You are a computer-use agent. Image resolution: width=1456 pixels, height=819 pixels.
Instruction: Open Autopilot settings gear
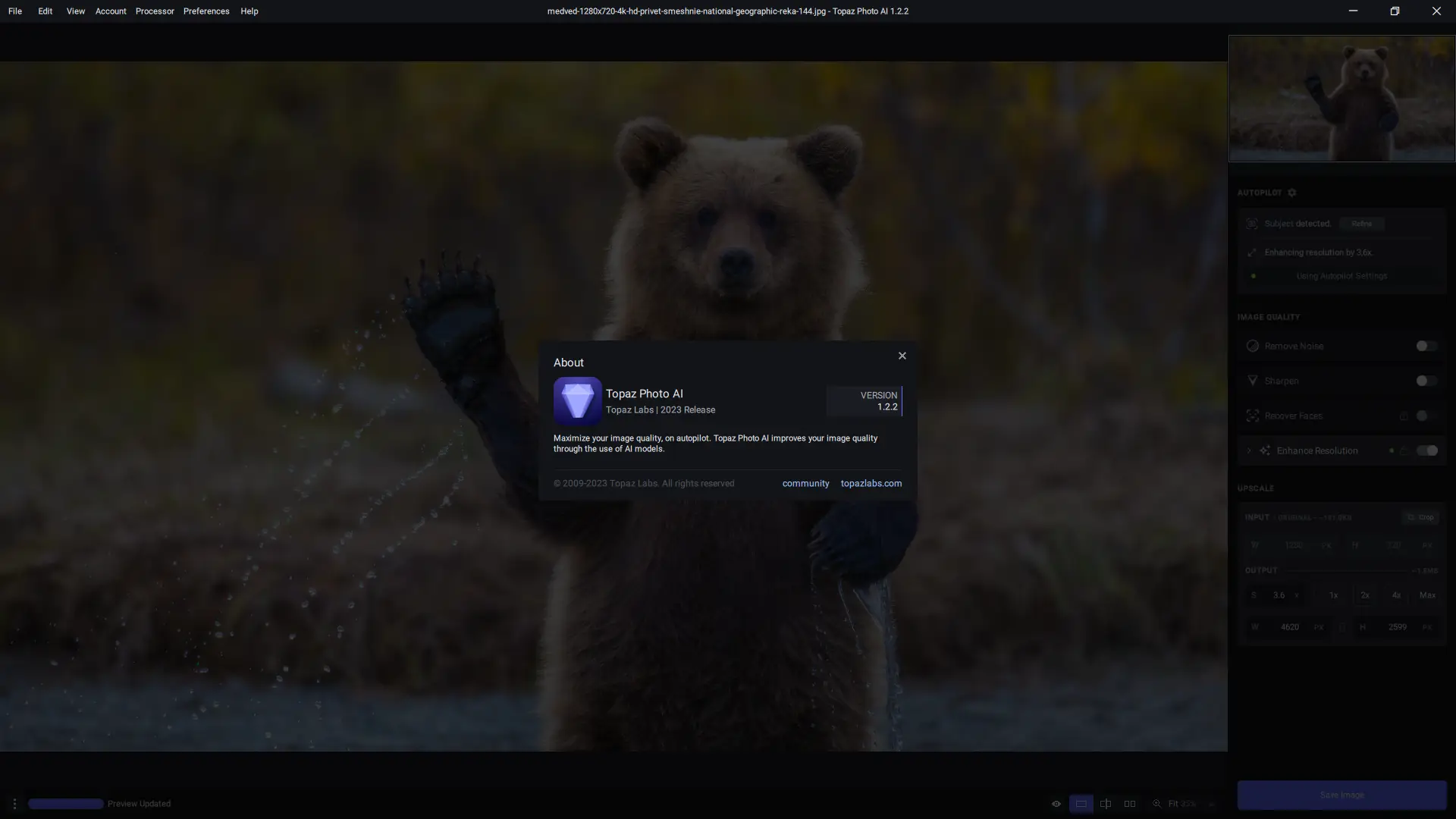[1292, 193]
